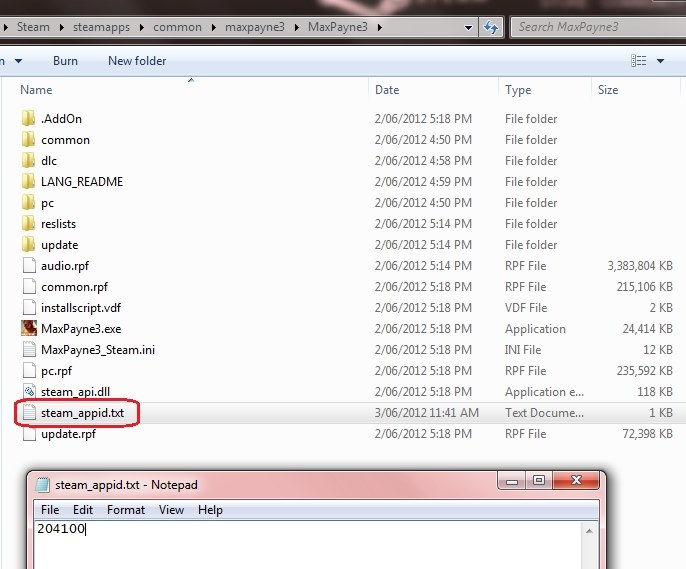Select the steam_appid.txt file name
686x569 pixels.
coord(83,413)
